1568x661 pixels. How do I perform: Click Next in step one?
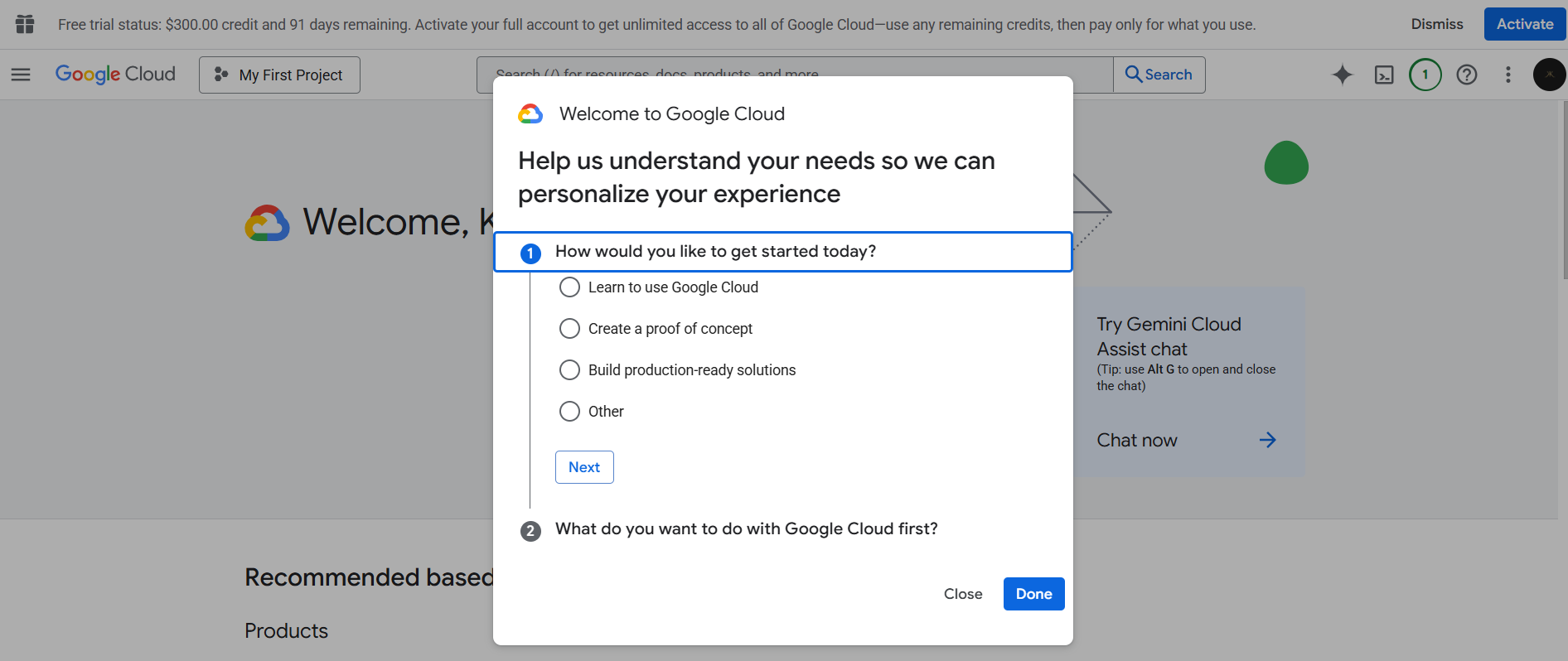coord(584,467)
